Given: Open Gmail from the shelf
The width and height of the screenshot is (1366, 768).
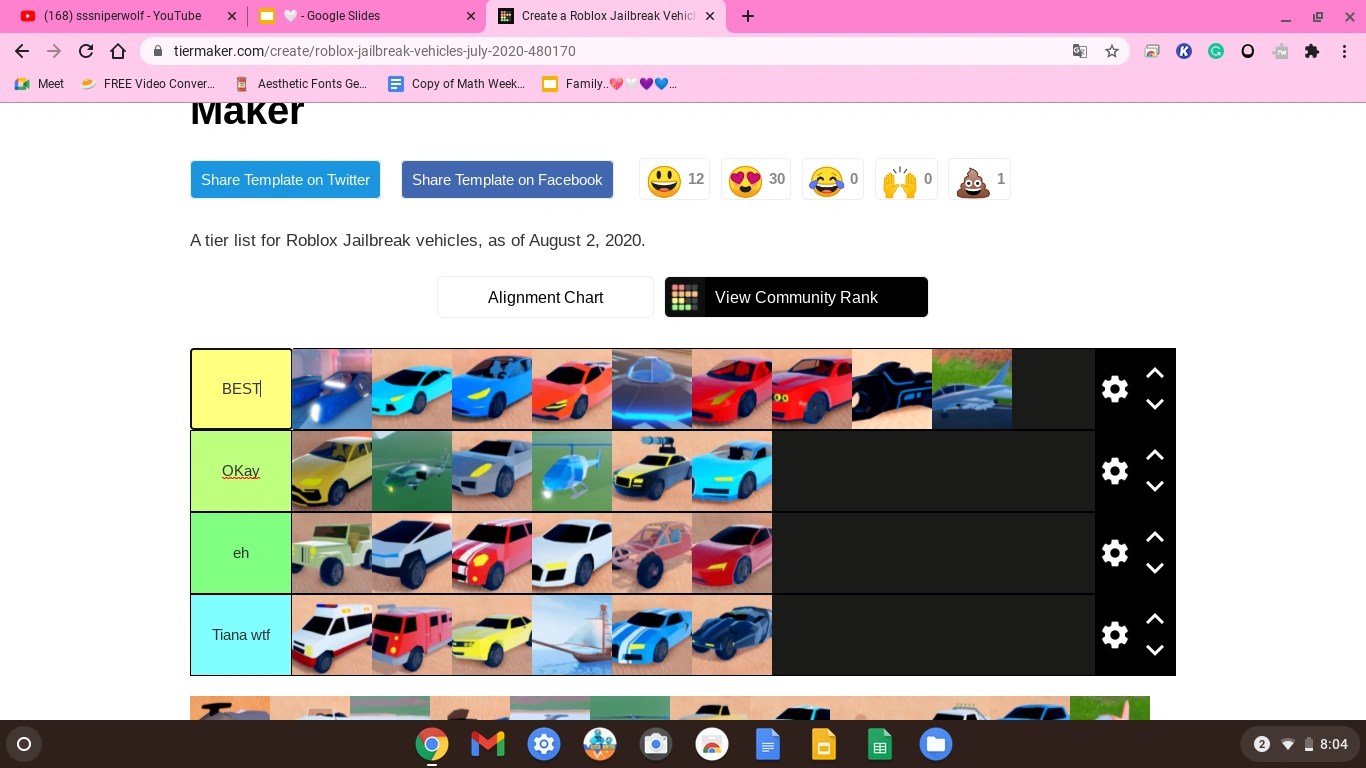Looking at the screenshot, I should coord(488,744).
